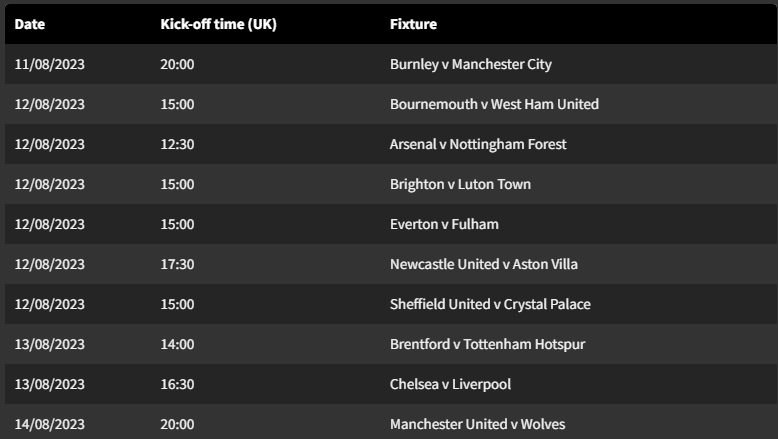This screenshot has height=439, width=778.
Task: Click the 14/08/2023 date cell
Action: coord(50,424)
